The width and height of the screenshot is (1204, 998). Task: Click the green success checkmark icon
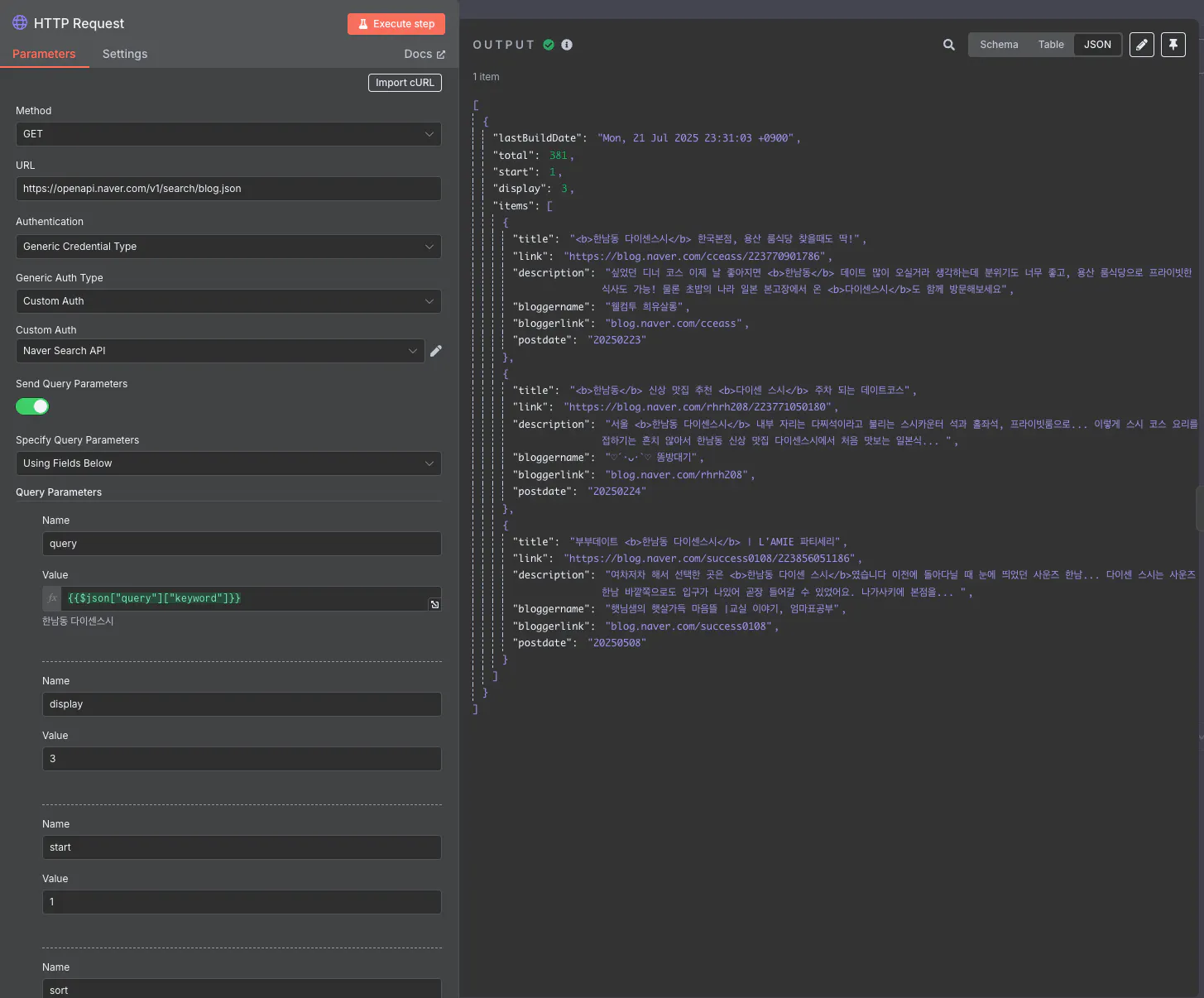(x=549, y=45)
